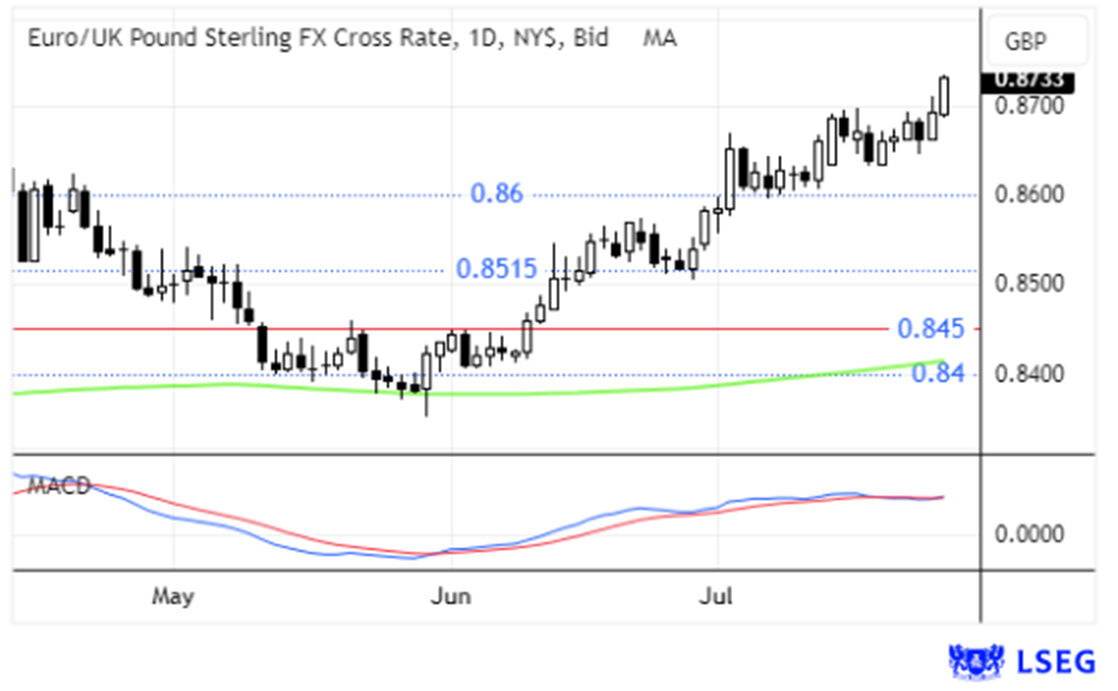Open the GBP currency selector
Image resolution: width=1118 pixels, height=691 pixels.
[x=1035, y=42]
